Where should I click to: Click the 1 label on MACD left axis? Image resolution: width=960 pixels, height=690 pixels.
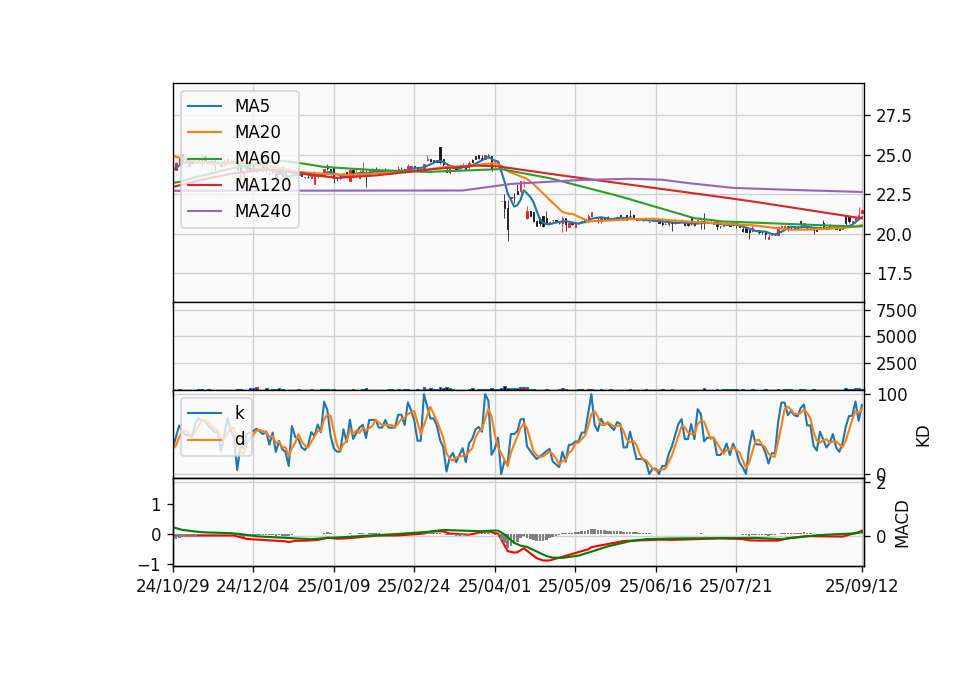pyautogui.click(x=156, y=505)
